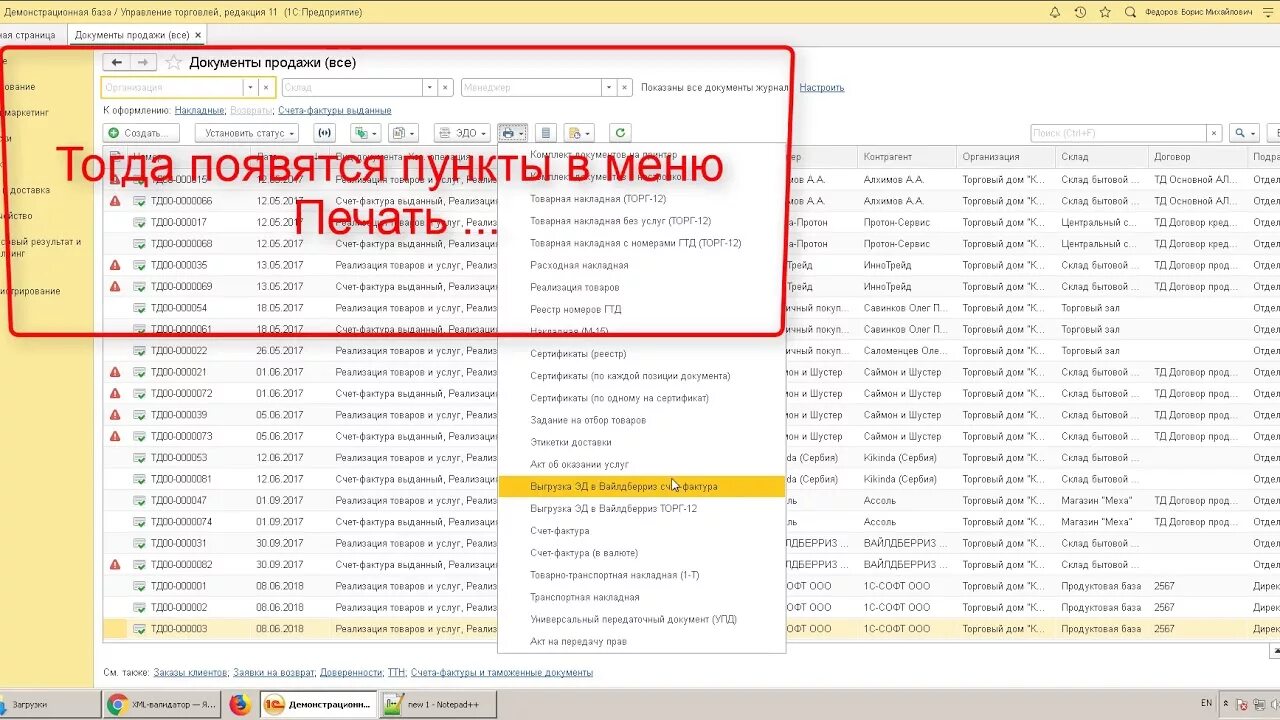Viewport: 1280px width, 720px height.
Task: Sort by the Договор column header
Action: point(1197,157)
